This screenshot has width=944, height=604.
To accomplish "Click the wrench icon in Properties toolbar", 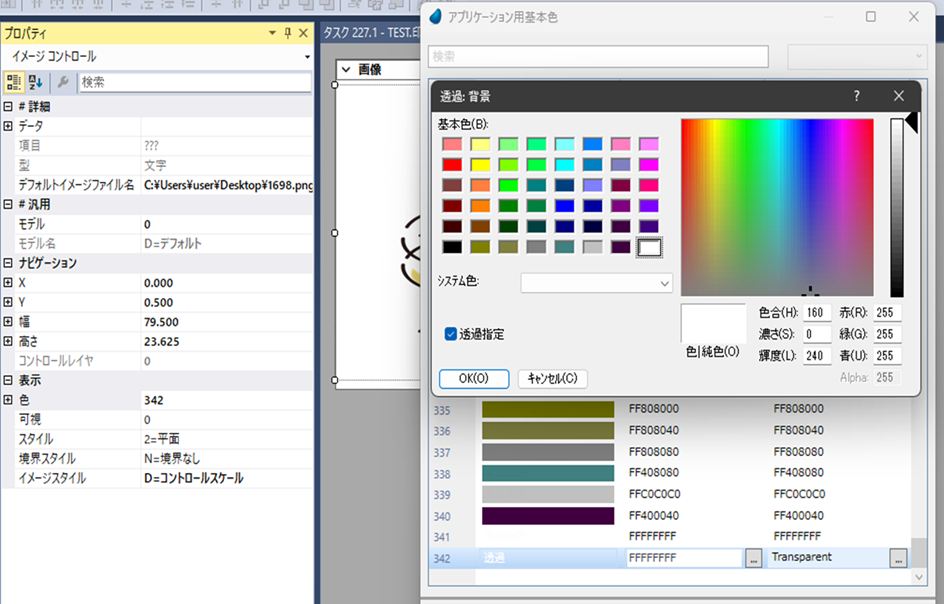I will [62, 82].
